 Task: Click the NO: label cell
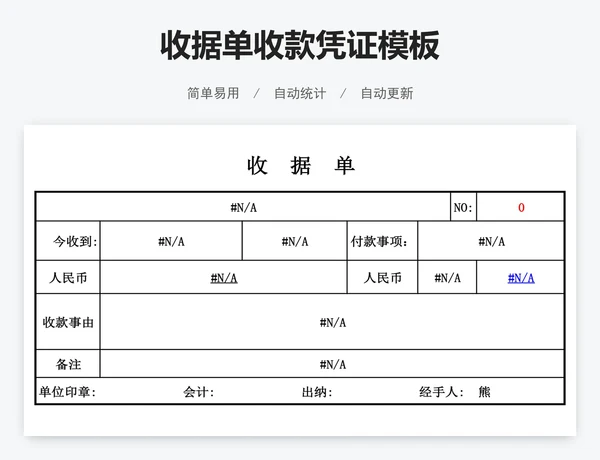coord(463,207)
